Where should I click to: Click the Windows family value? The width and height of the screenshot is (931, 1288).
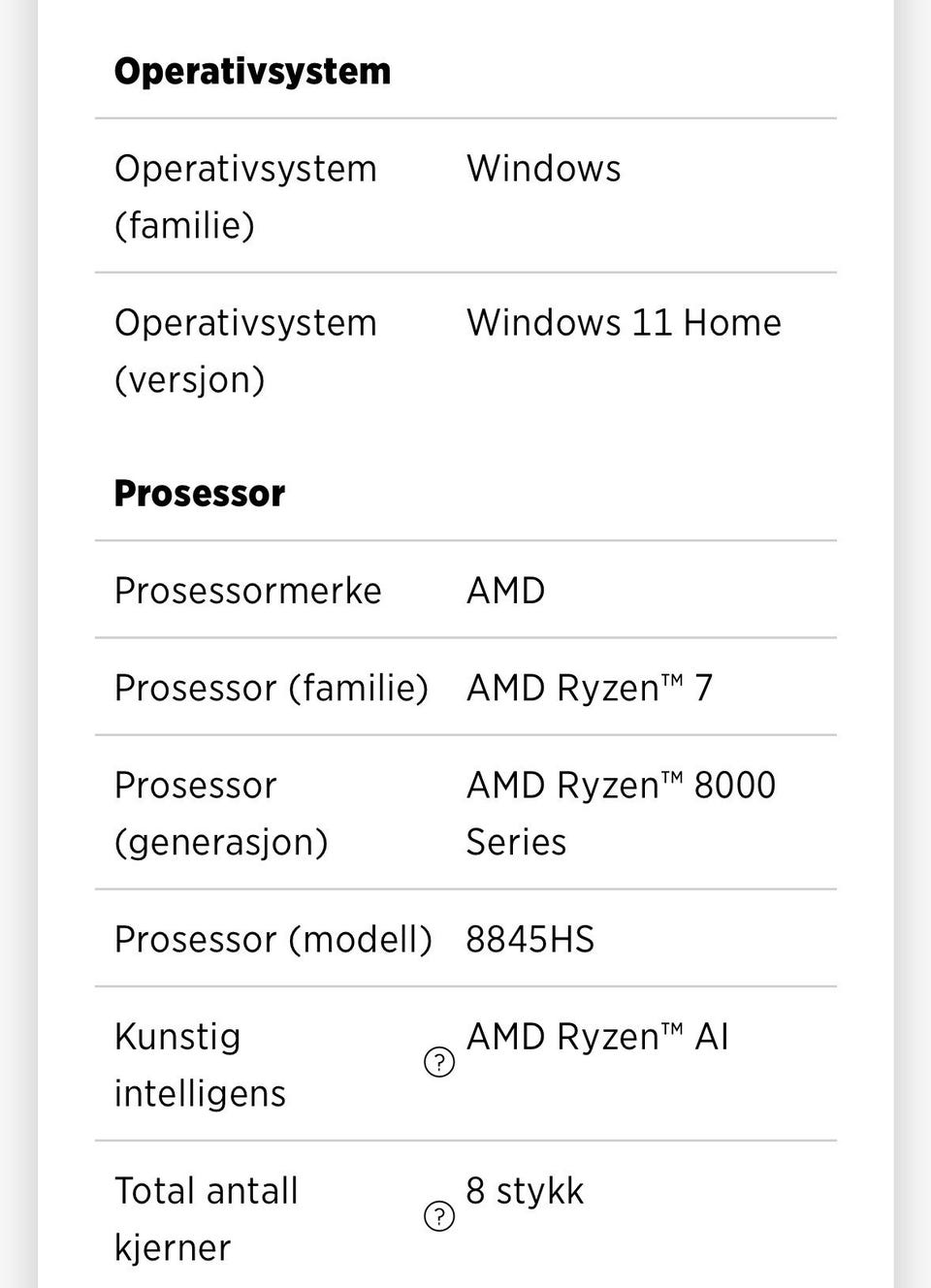point(544,169)
